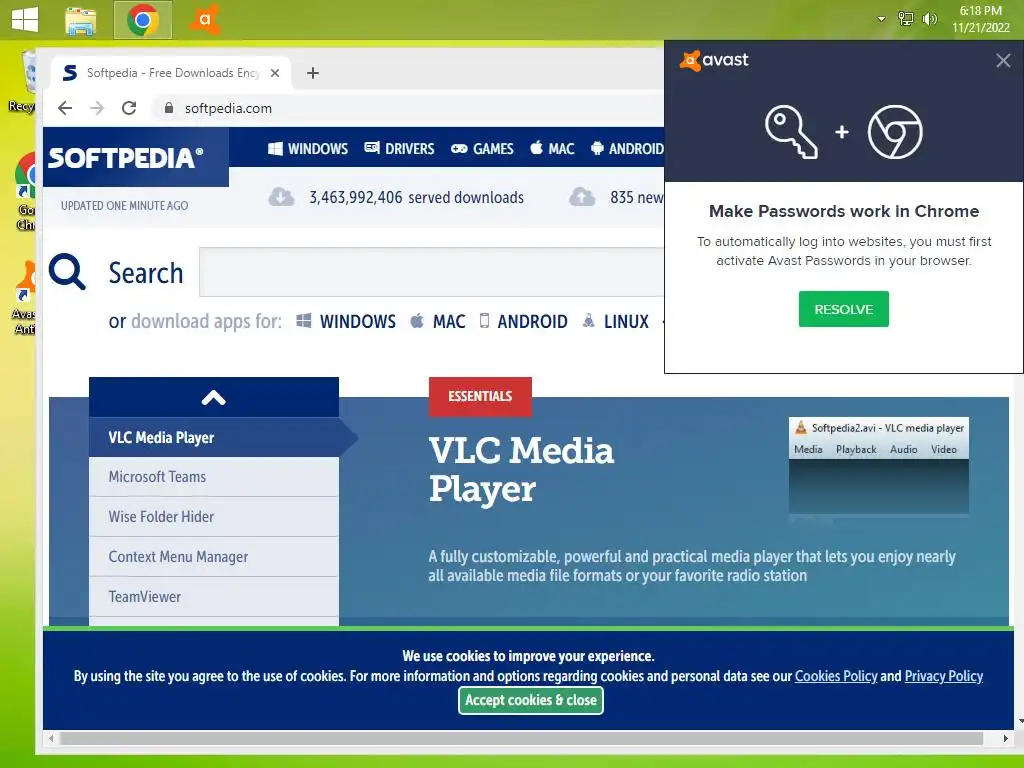Click the Softpedia search field

[431, 272]
